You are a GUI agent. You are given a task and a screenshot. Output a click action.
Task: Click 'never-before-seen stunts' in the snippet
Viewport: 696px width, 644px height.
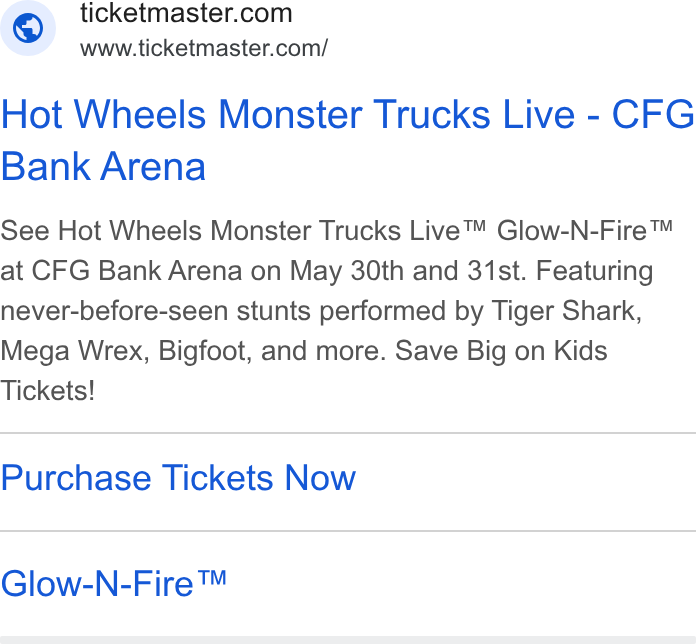pyautogui.click(x=156, y=311)
